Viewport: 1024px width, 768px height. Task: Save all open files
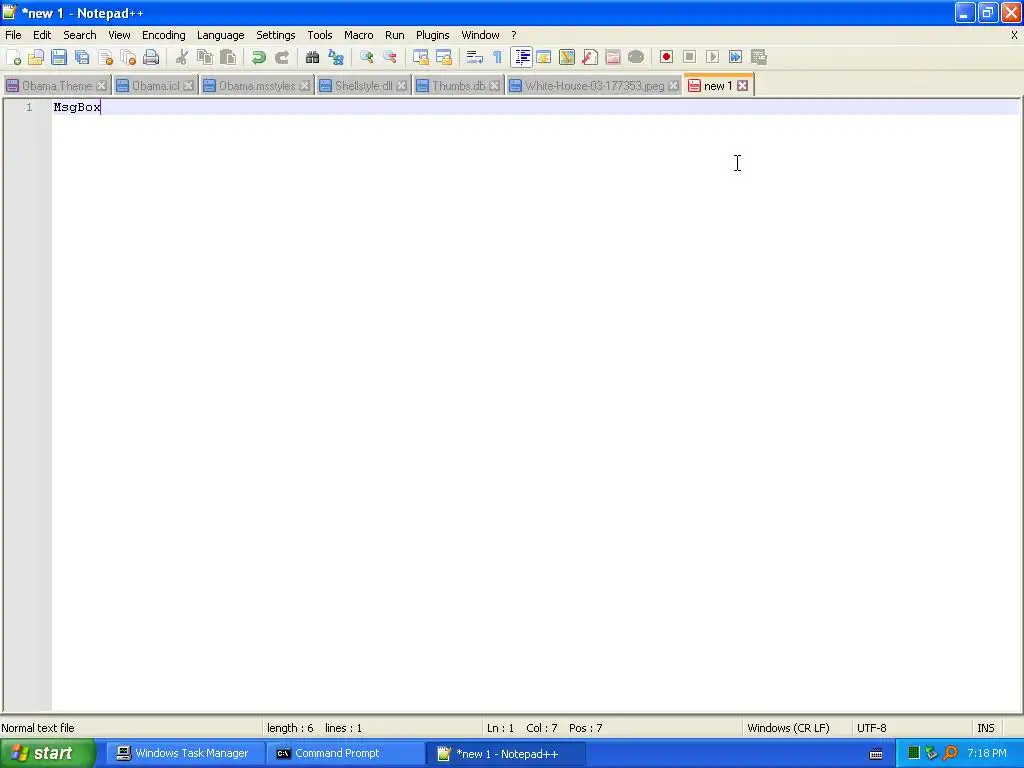pyautogui.click(x=82, y=57)
